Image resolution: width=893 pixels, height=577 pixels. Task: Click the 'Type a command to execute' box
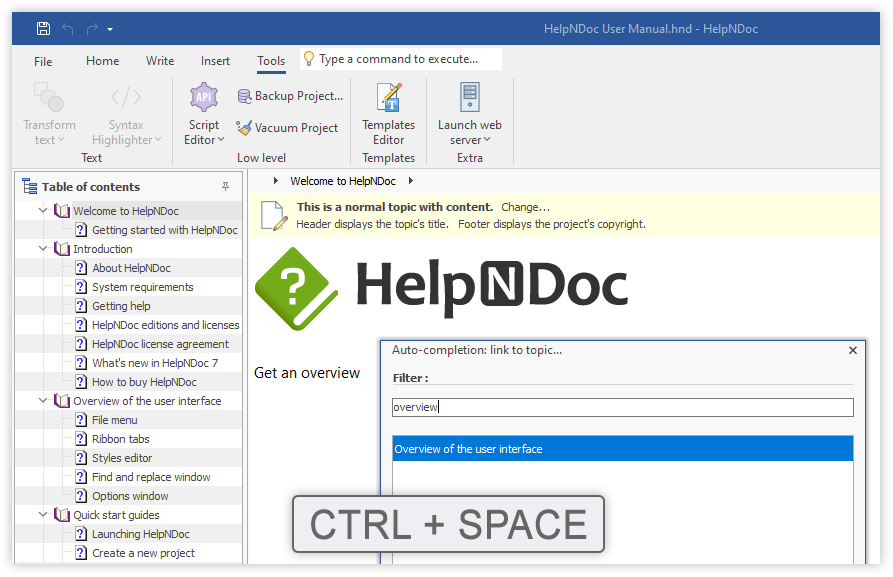pyautogui.click(x=401, y=59)
